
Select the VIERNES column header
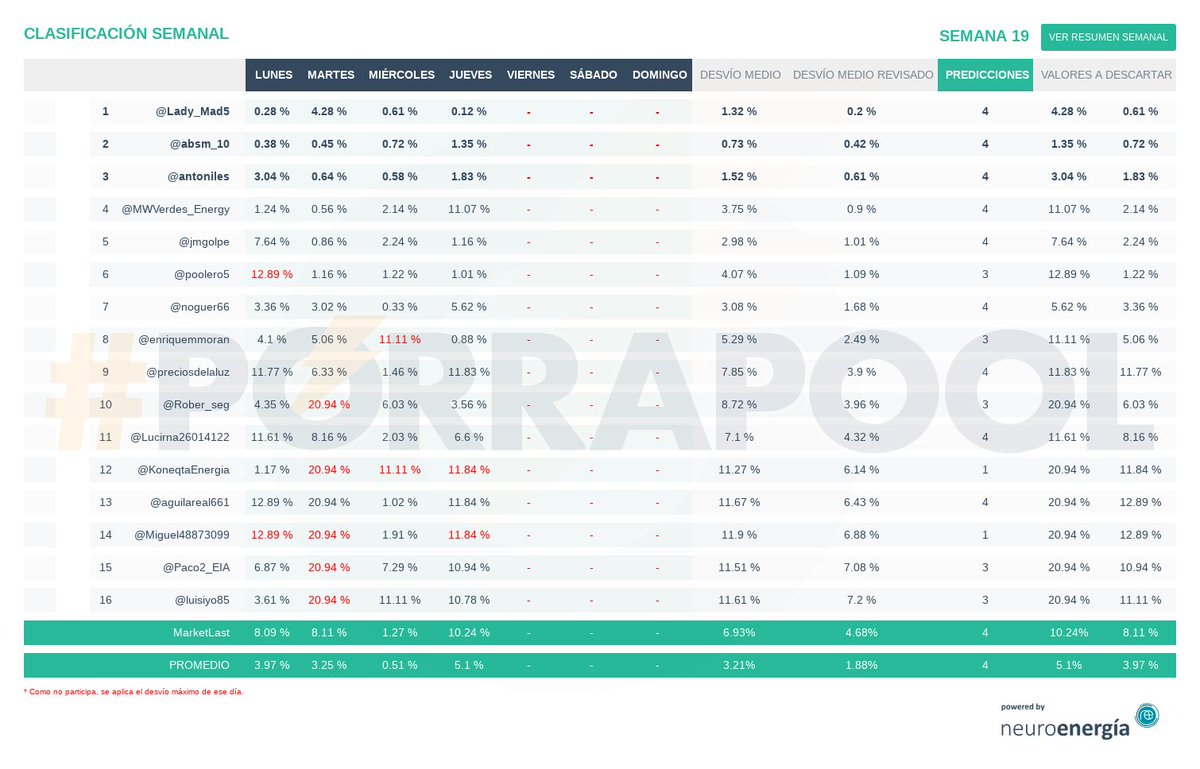pyautogui.click(x=531, y=75)
